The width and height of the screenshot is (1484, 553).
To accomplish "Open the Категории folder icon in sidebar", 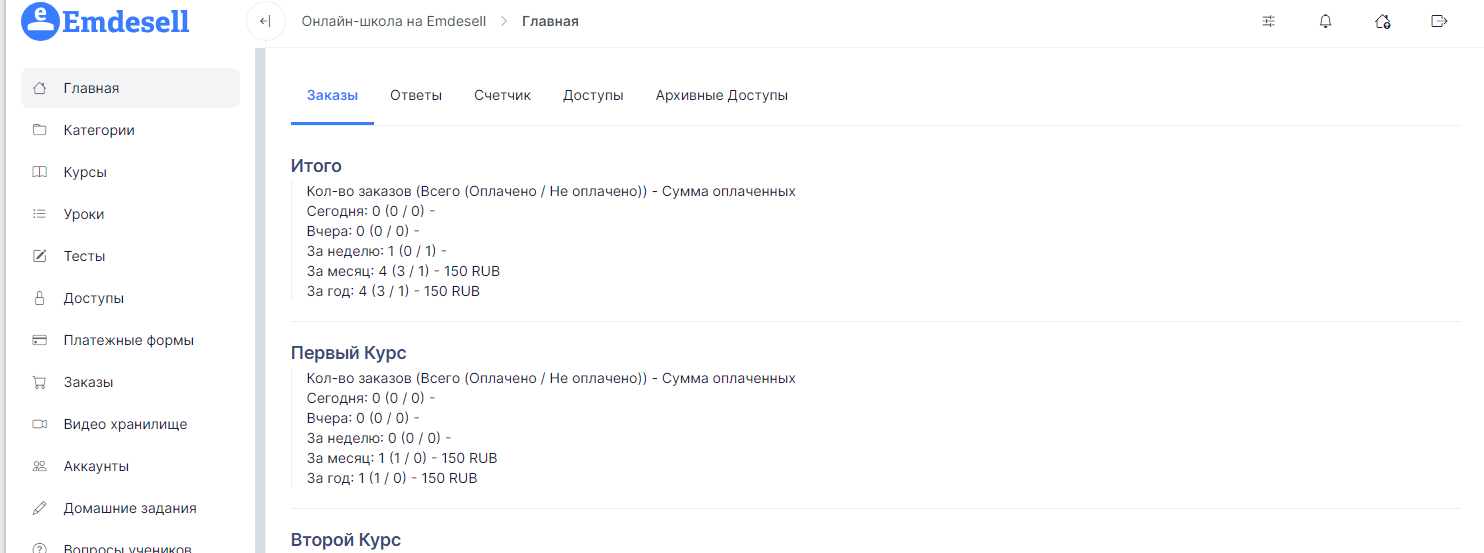I will (40, 130).
